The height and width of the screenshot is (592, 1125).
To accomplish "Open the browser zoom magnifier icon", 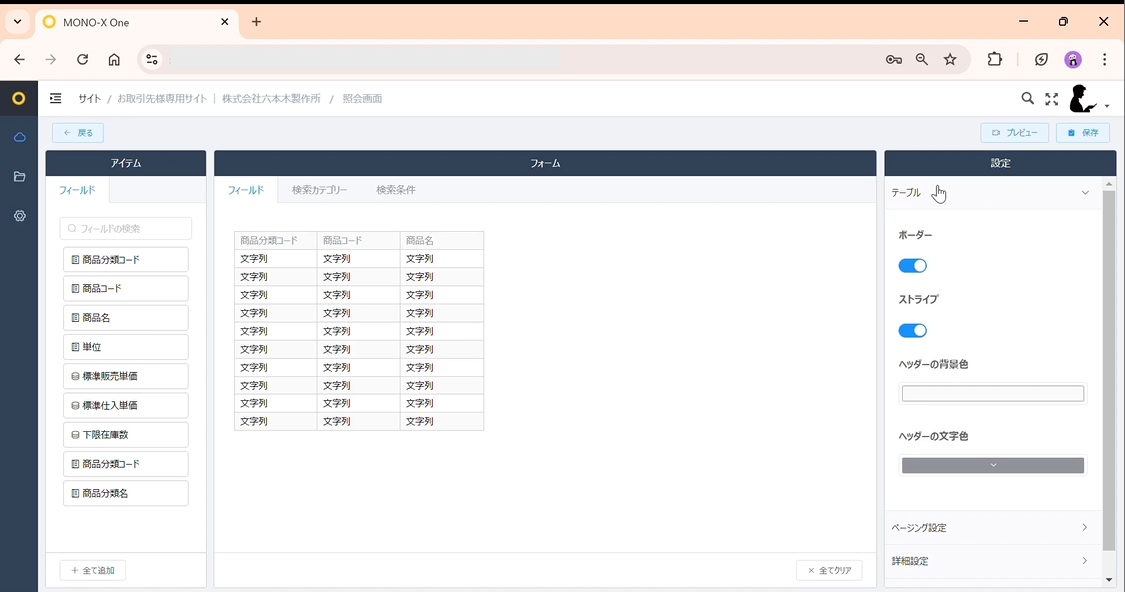I will coord(922,60).
